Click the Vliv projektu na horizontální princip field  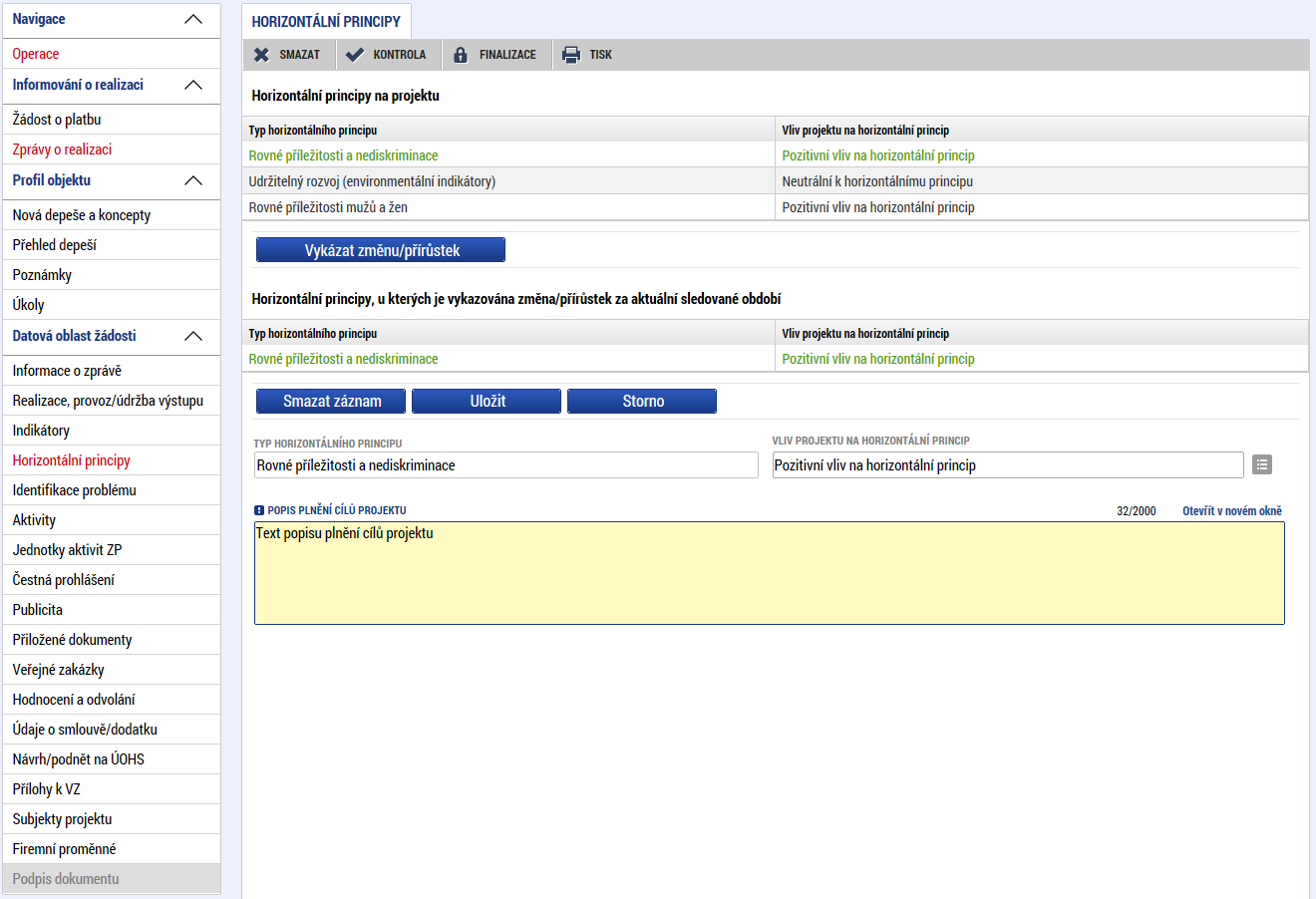tap(1008, 464)
